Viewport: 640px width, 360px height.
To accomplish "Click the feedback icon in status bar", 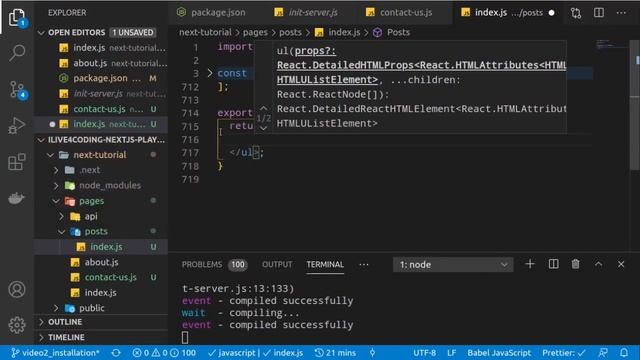I will [x=603, y=353].
